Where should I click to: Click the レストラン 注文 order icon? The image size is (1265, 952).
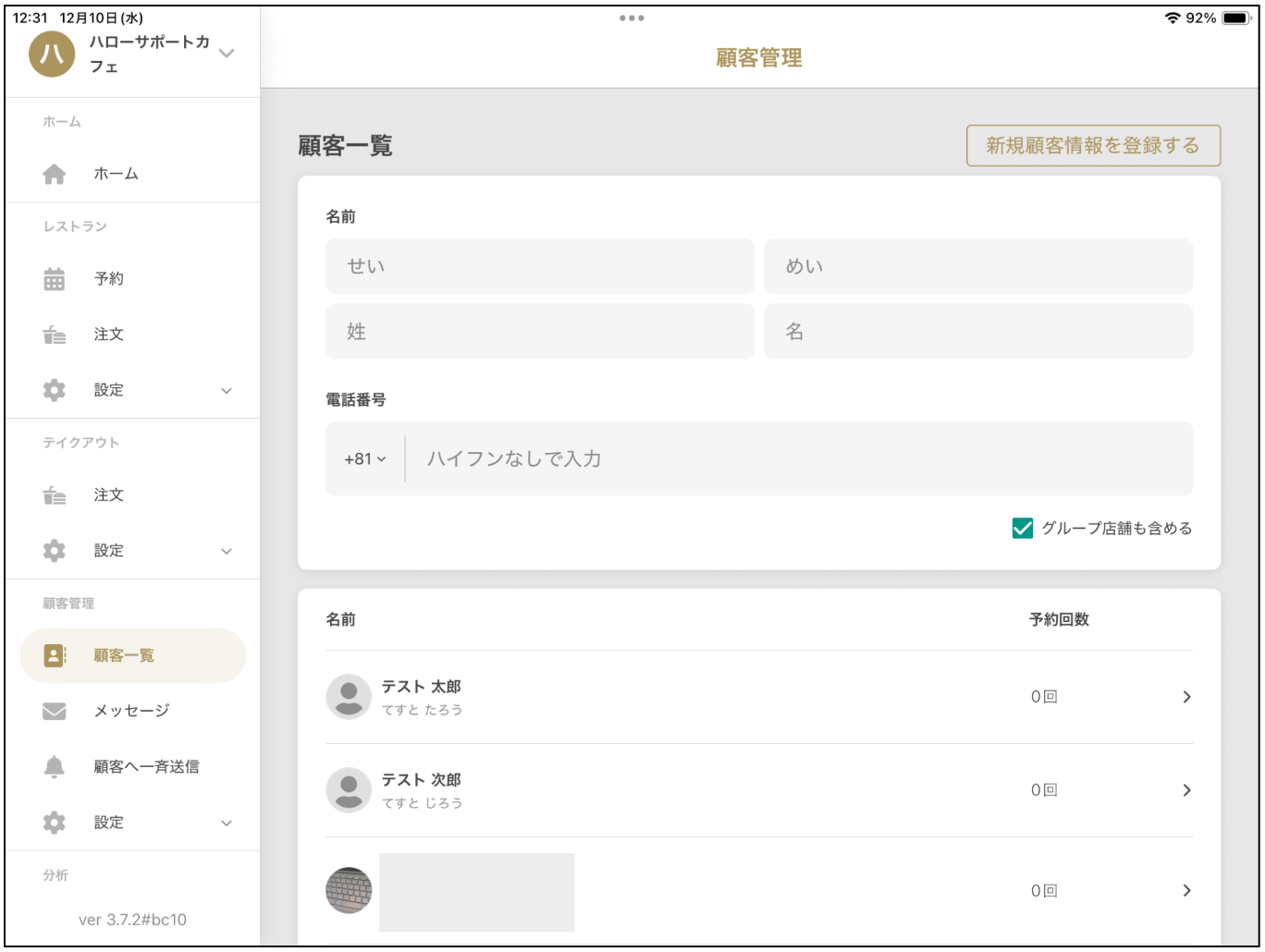53,334
